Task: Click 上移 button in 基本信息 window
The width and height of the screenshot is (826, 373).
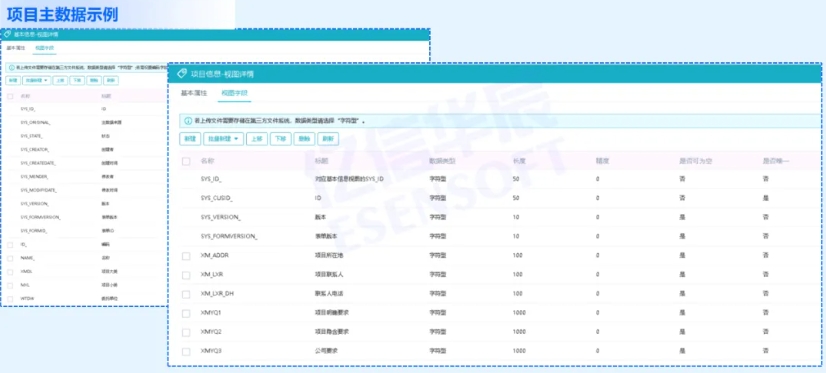Action: pos(61,81)
